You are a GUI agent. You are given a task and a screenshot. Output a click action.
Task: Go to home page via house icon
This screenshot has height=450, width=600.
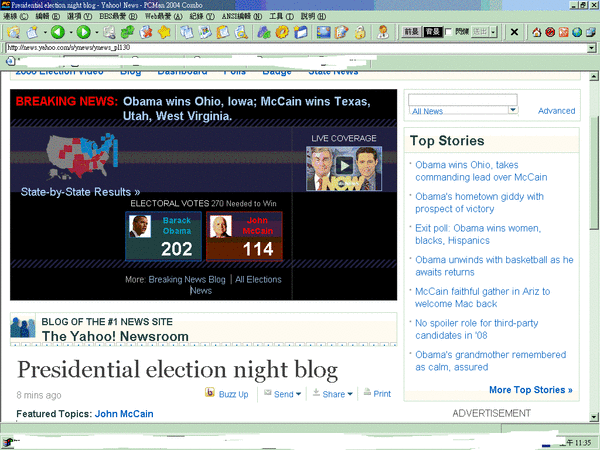point(537,32)
